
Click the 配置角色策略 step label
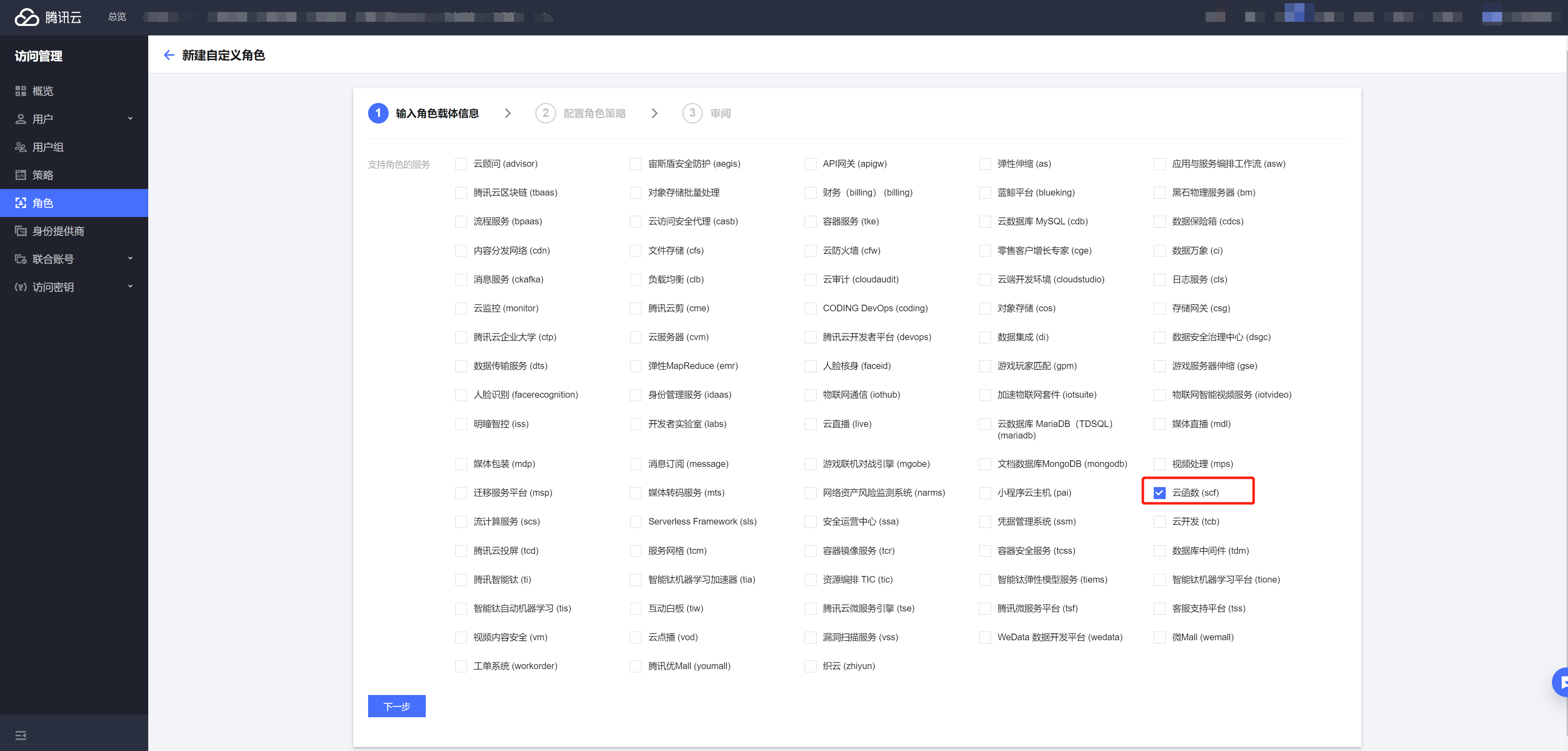pos(594,113)
